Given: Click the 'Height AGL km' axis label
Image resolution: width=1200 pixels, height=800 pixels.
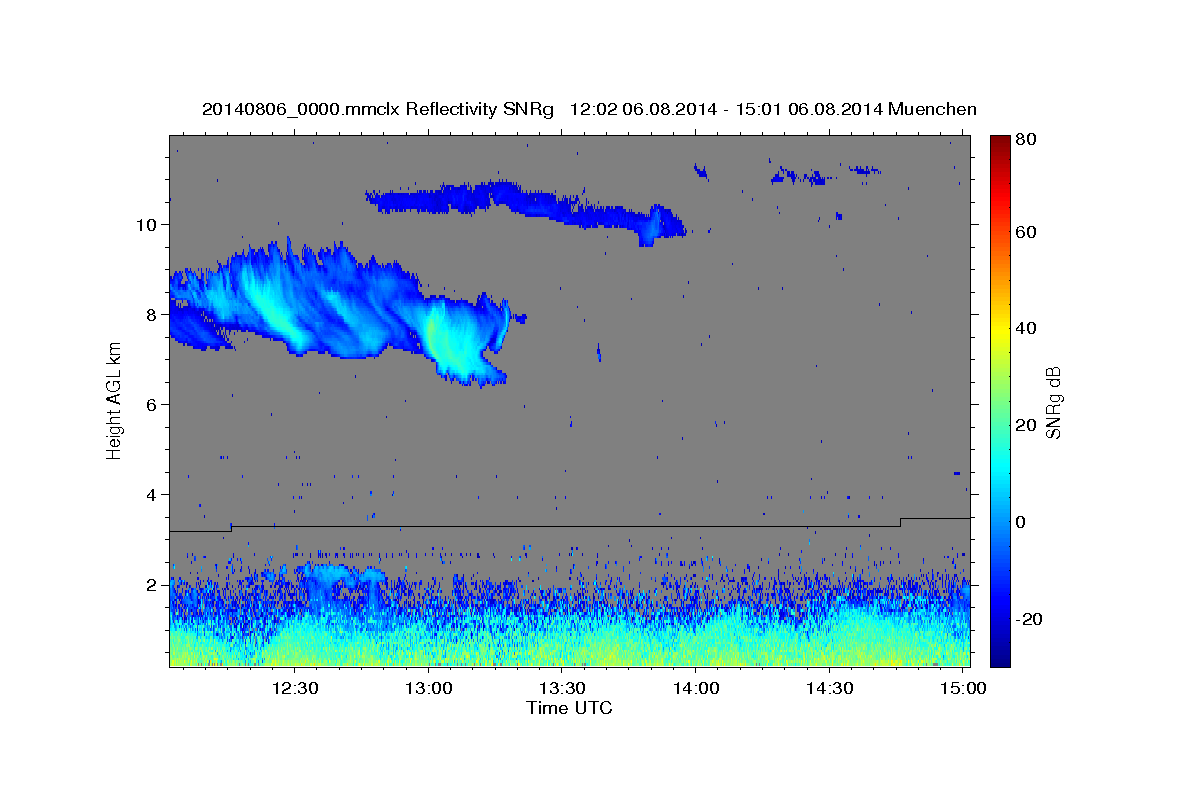Looking at the screenshot, I should [114, 399].
